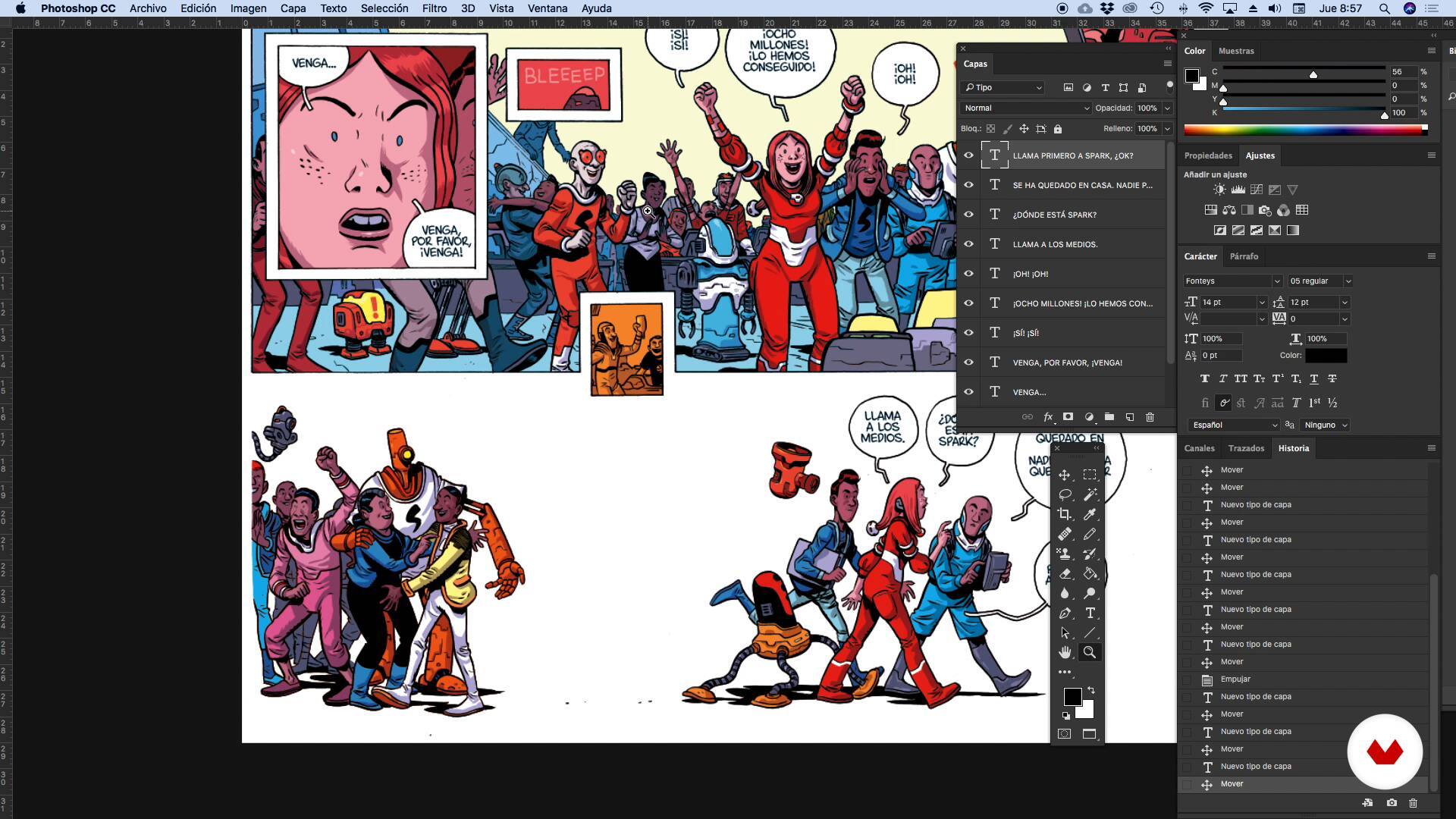Image resolution: width=1456 pixels, height=819 pixels.
Task: Open Normal blend mode dropdown
Action: tap(1025, 108)
